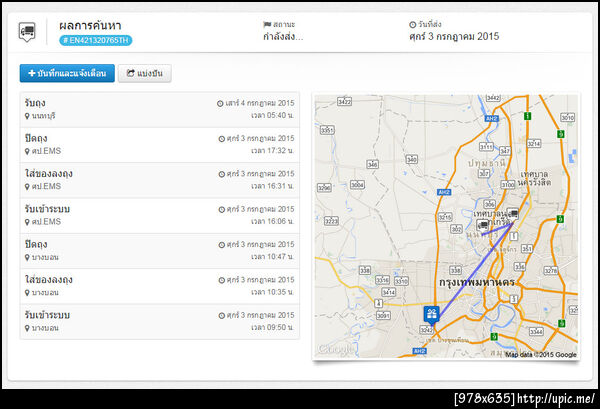Click the clock icon beside ship date label
Image resolution: width=600 pixels, height=409 pixels.
pyautogui.click(x=412, y=24)
